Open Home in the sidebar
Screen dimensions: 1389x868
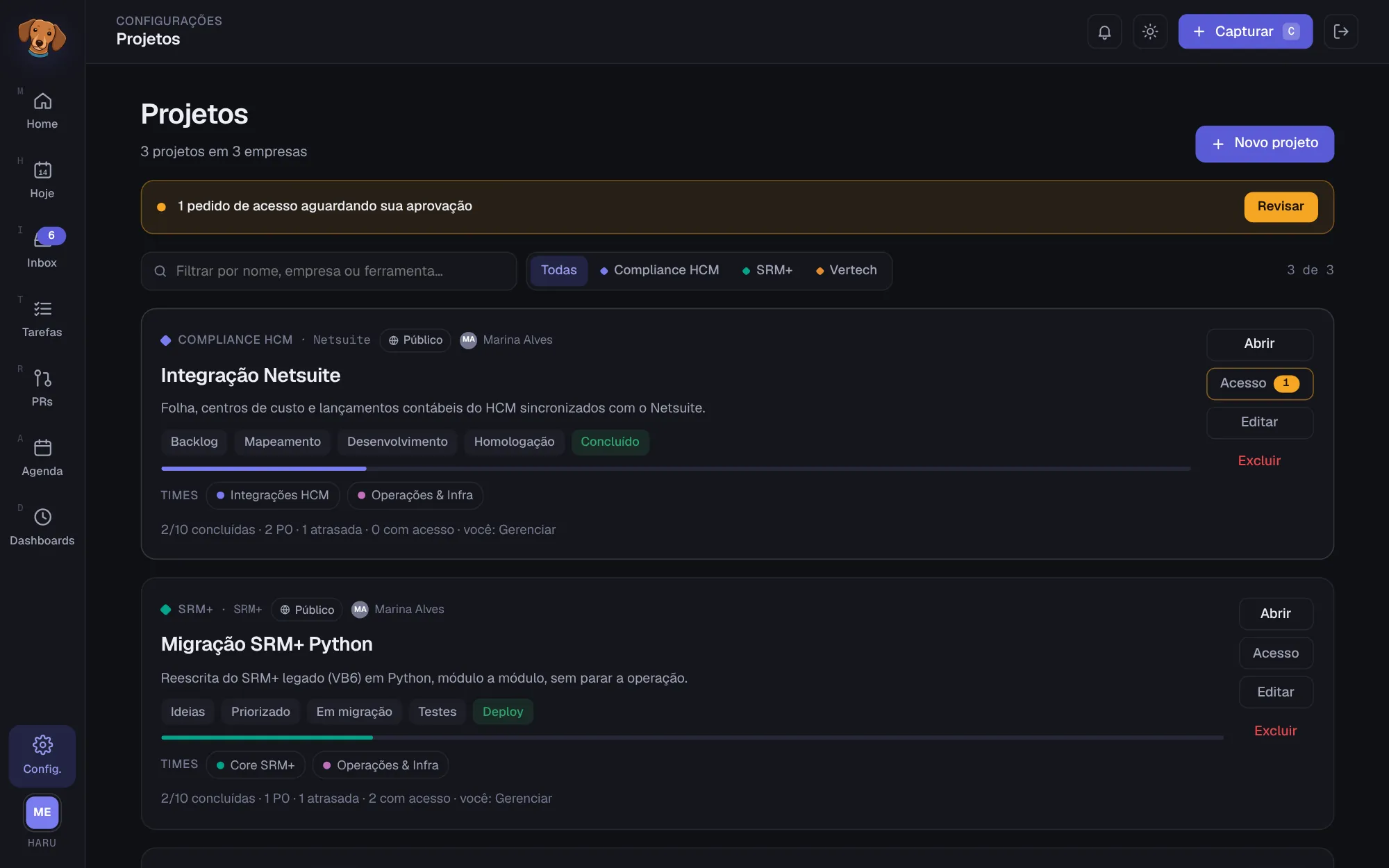[42, 111]
